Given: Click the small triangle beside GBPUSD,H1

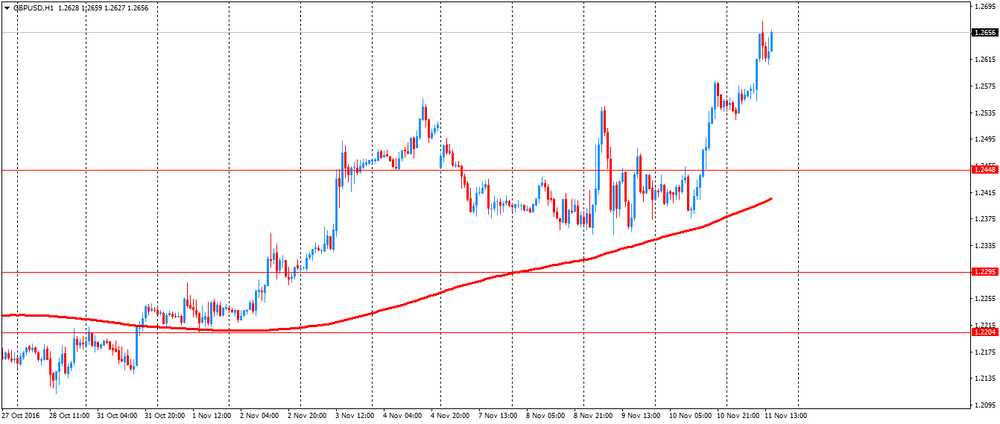Looking at the screenshot, I should 6,8.
